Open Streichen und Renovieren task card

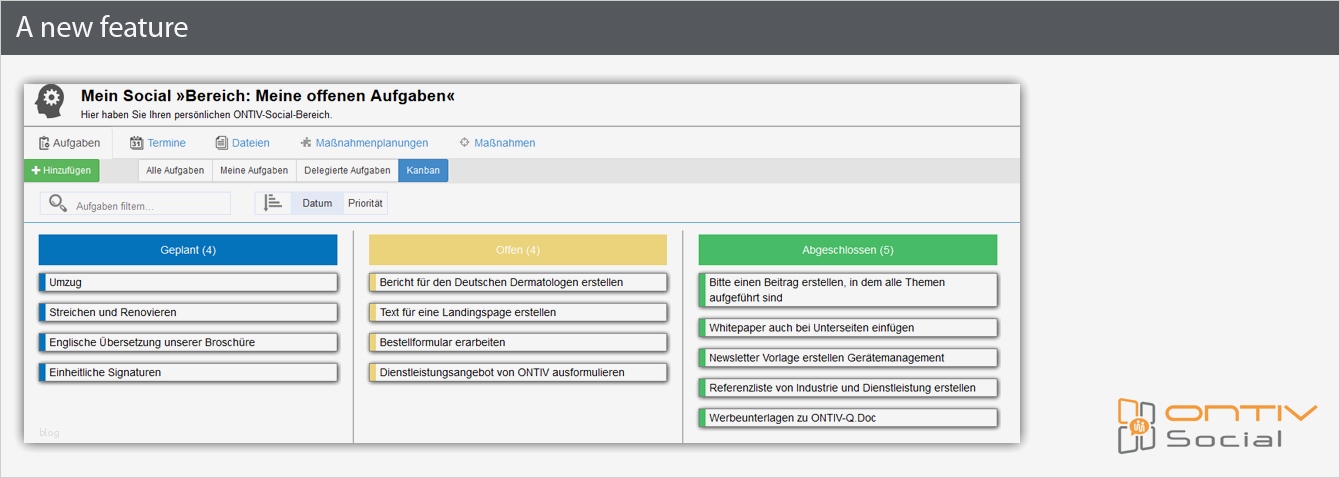tap(188, 312)
